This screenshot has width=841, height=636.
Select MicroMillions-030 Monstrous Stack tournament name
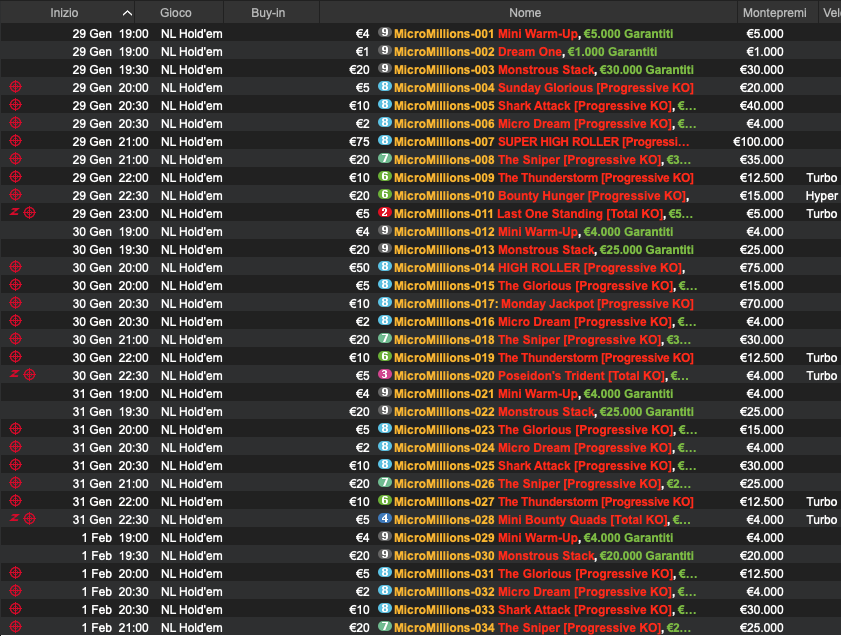(x=544, y=556)
